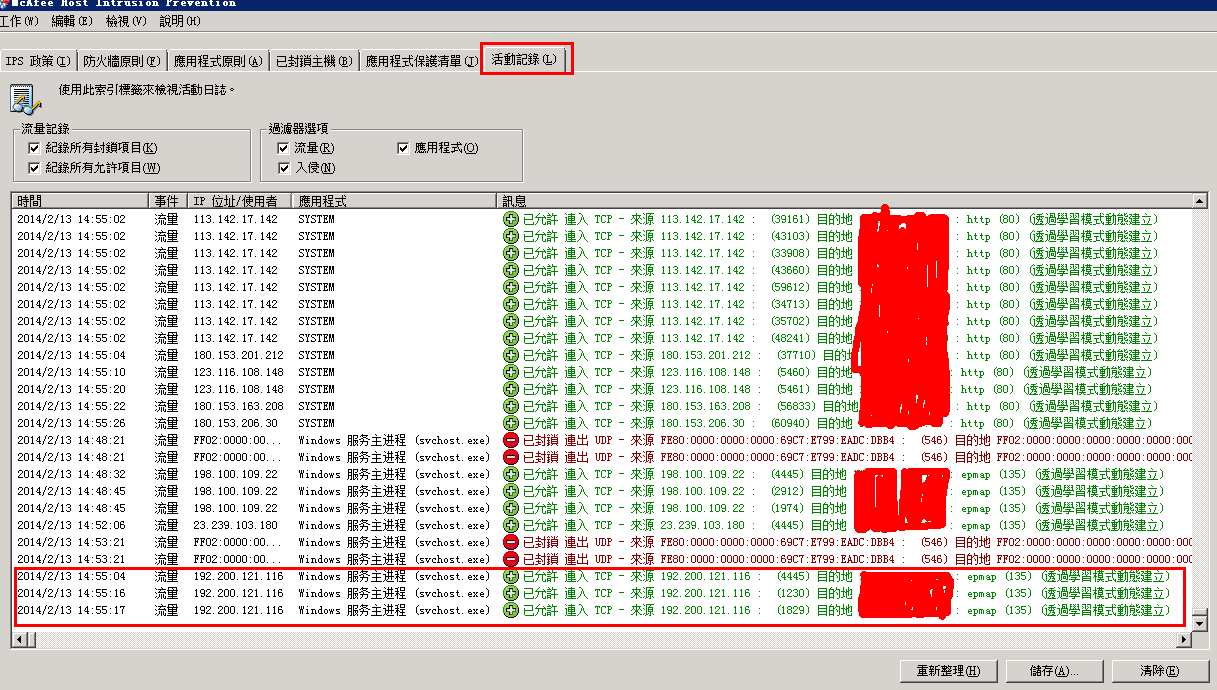
Task: Click the red blocked icon on the first FF02 UDP row
Action: pyautogui.click(x=509, y=440)
